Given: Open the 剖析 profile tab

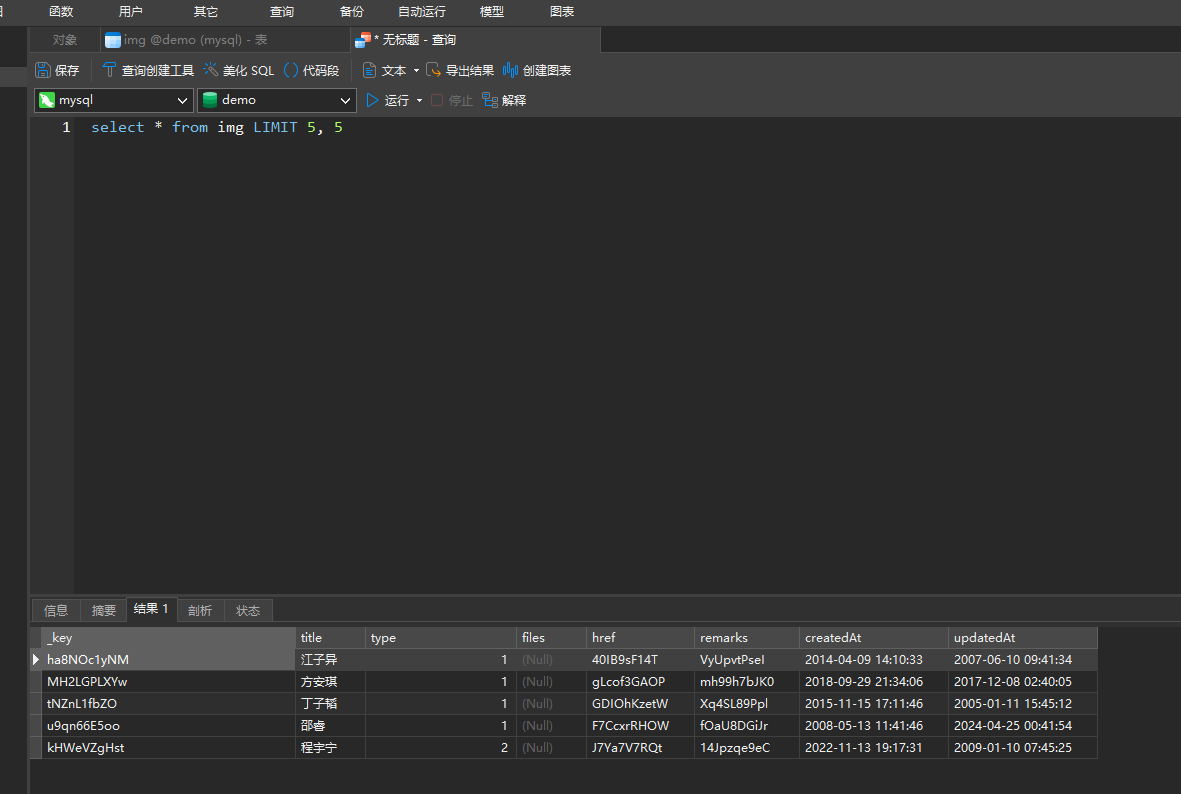Looking at the screenshot, I should tap(200, 611).
